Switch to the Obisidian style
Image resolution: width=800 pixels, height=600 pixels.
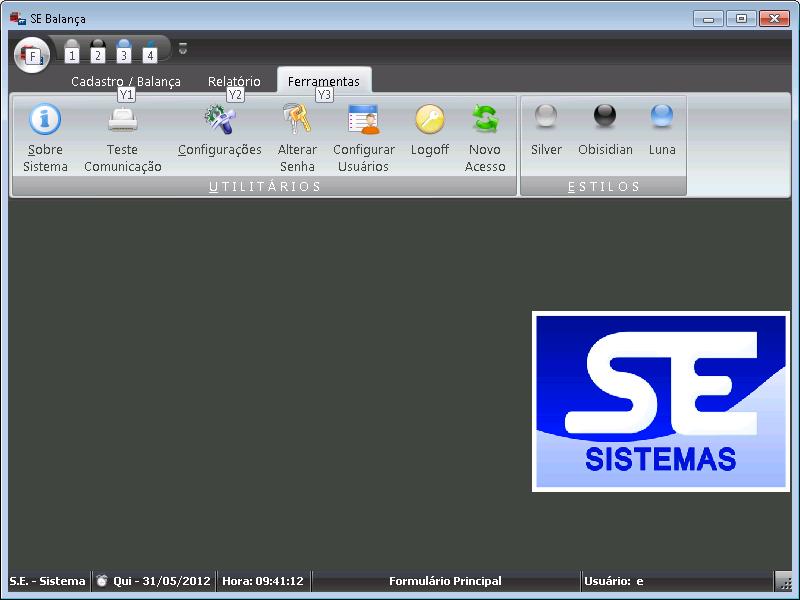click(x=605, y=118)
